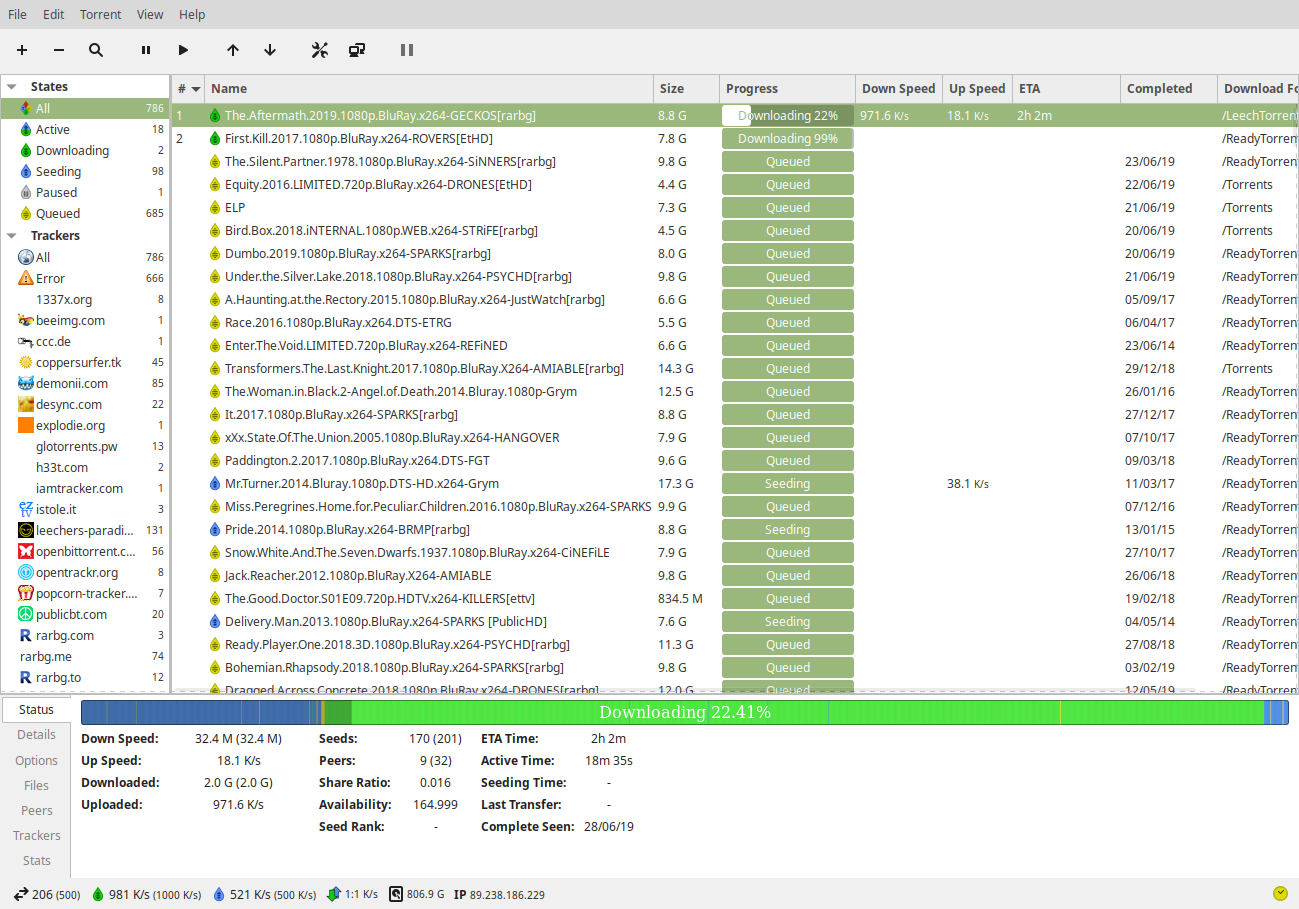Viewport: 1299px width, 909px height.
Task: Click download speed limit in status bar
Action: (x=146, y=894)
